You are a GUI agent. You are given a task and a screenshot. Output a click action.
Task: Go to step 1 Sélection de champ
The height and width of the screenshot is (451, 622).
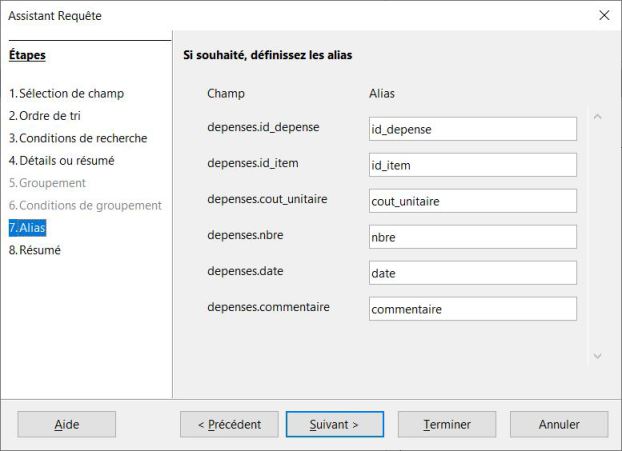click(x=66, y=94)
